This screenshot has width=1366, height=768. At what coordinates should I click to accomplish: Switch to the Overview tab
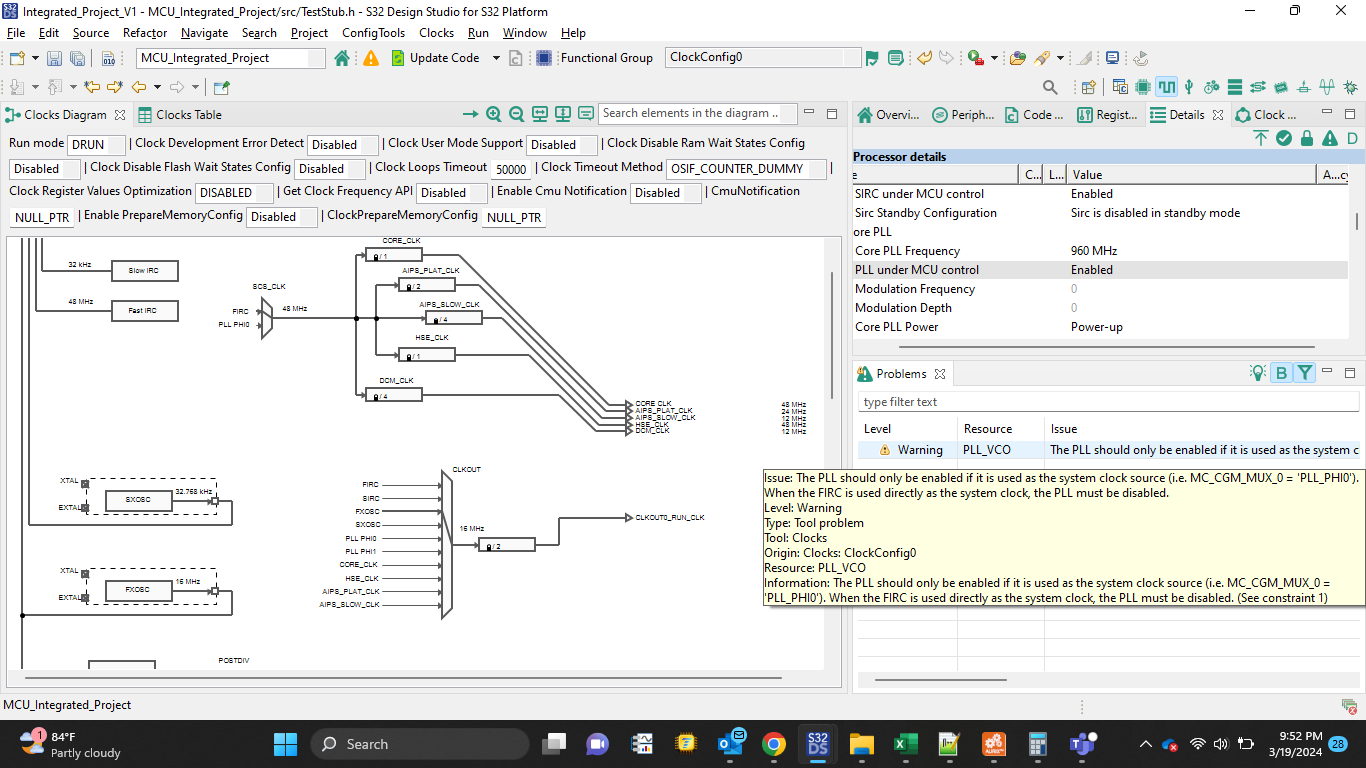pyautogui.click(x=888, y=115)
